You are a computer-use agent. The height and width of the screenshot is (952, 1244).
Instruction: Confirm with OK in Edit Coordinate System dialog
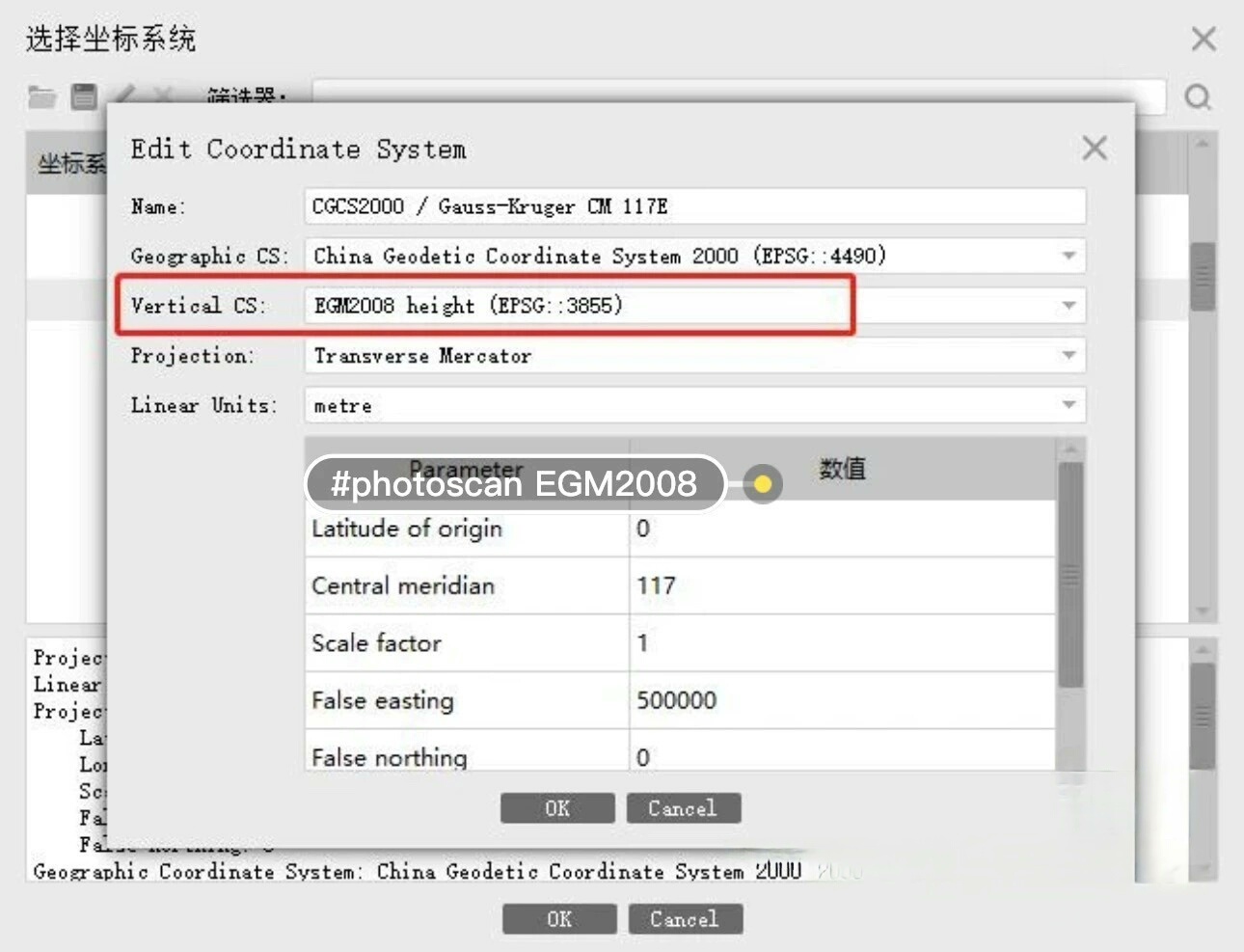pyautogui.click(x=557, y=808)
